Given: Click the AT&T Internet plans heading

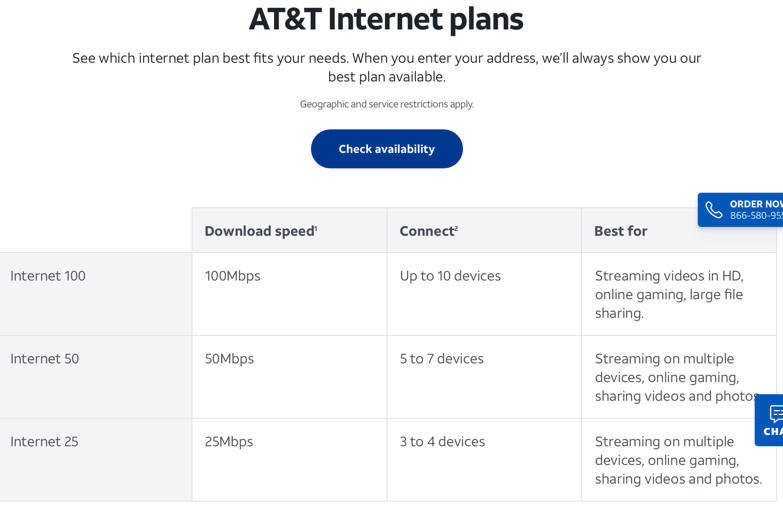Looking at the screenshot, I should [386, 19].
